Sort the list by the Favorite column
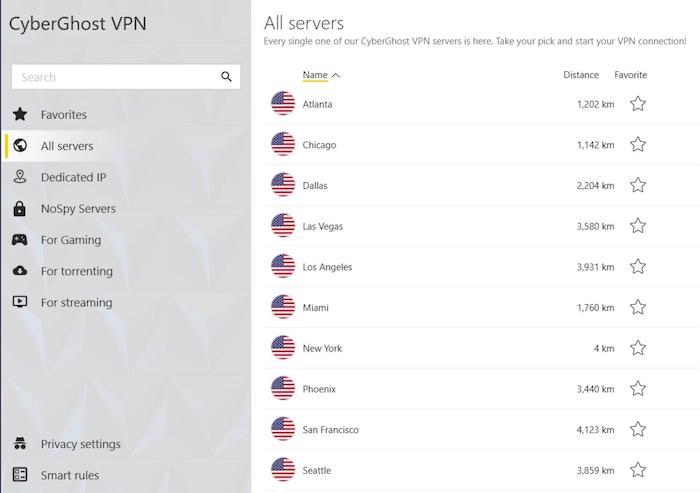 630,75
